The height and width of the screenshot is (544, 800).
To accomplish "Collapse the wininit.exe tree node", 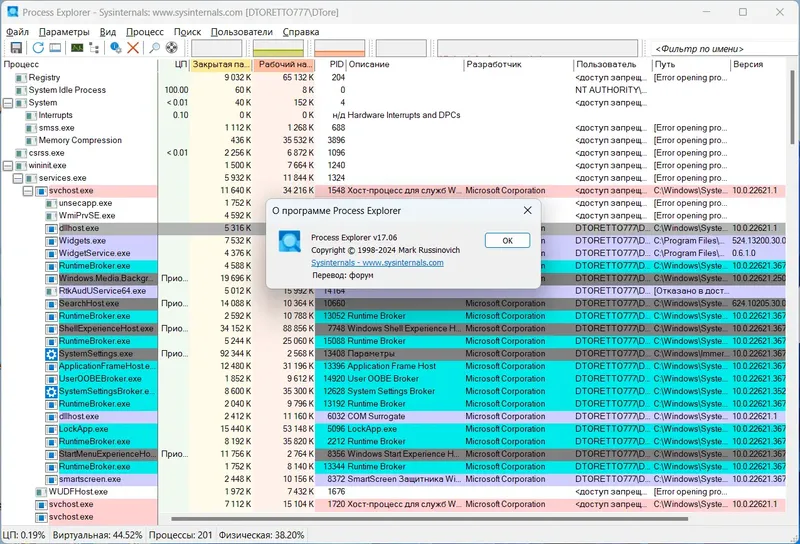I will click(8, 165).
